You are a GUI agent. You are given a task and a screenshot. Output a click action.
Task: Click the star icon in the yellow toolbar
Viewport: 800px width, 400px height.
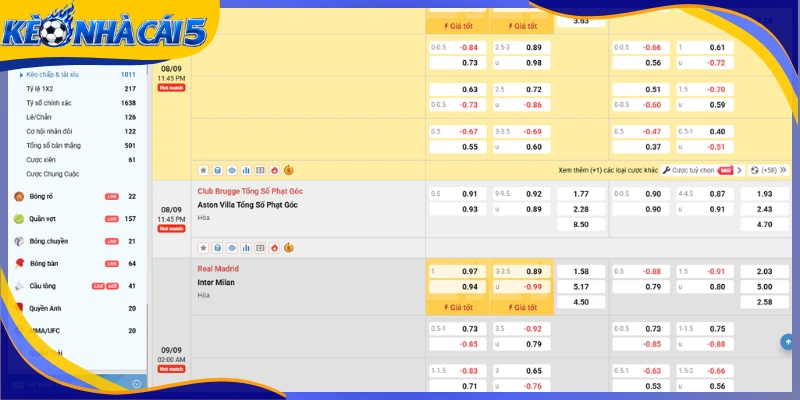pyautogui.click(x=203, y=170)
